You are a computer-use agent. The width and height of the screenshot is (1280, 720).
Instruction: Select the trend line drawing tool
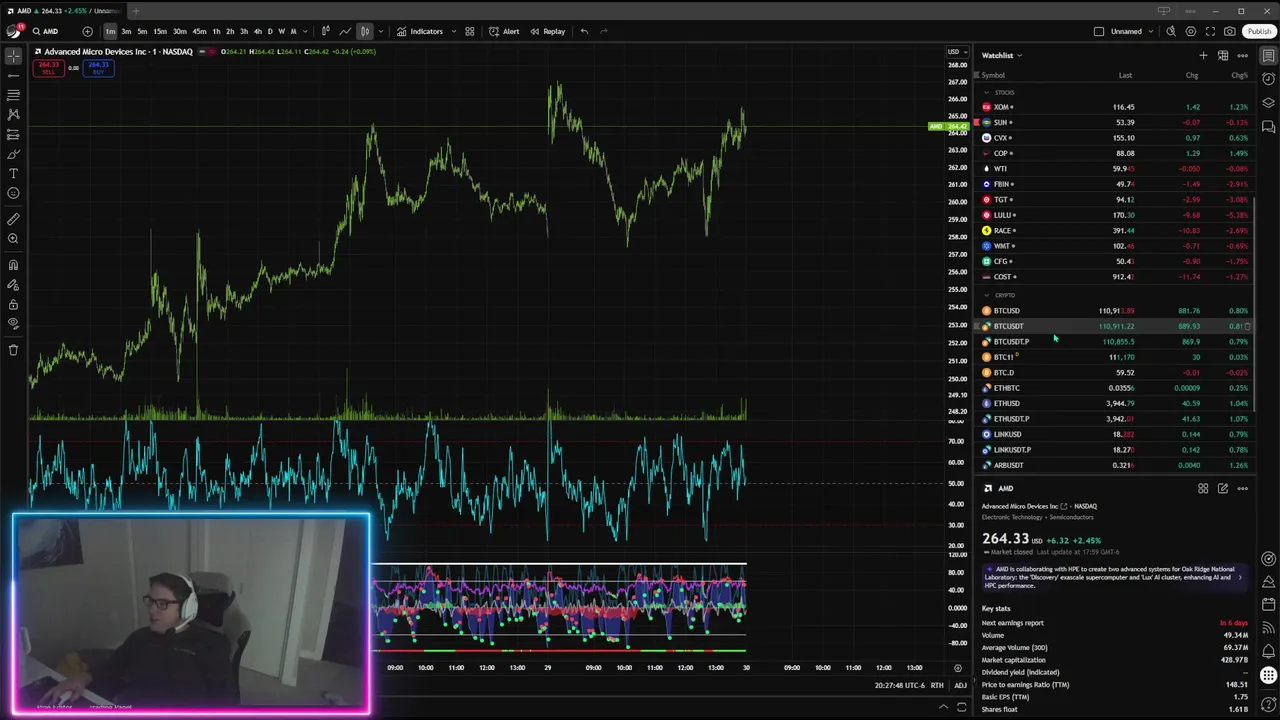pos(13,75)
